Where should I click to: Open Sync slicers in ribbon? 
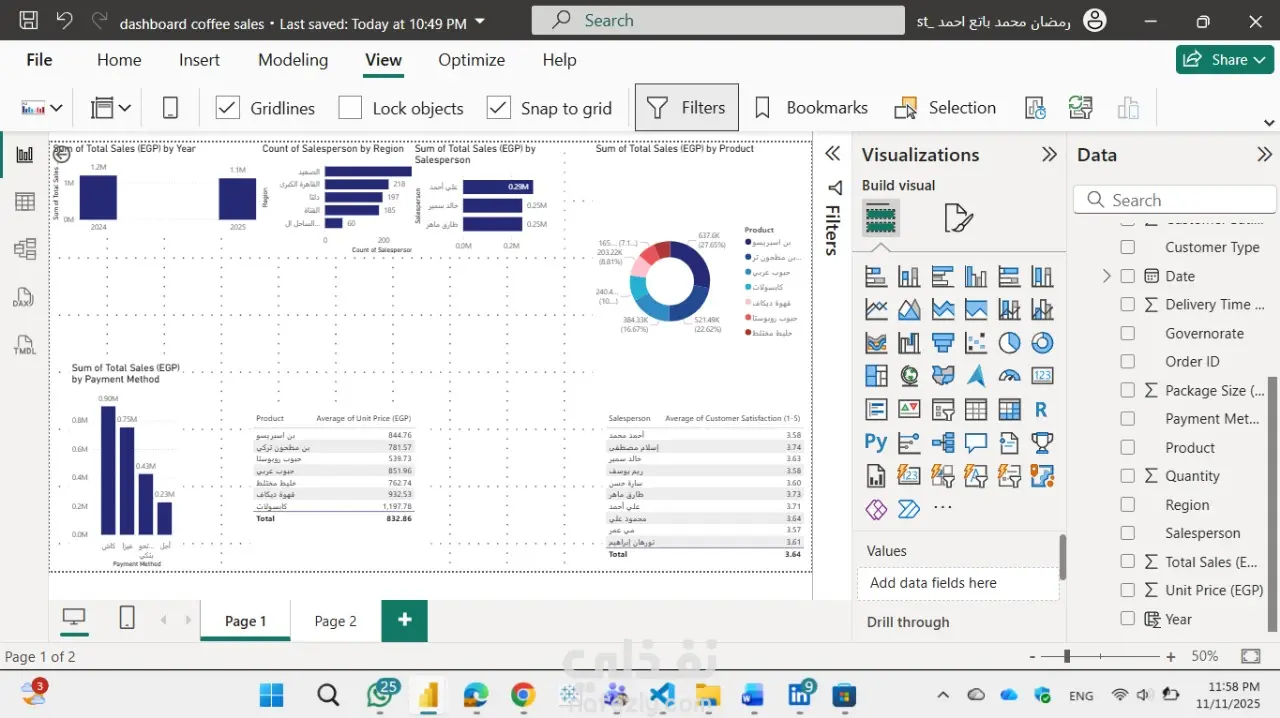[1080, 108]
